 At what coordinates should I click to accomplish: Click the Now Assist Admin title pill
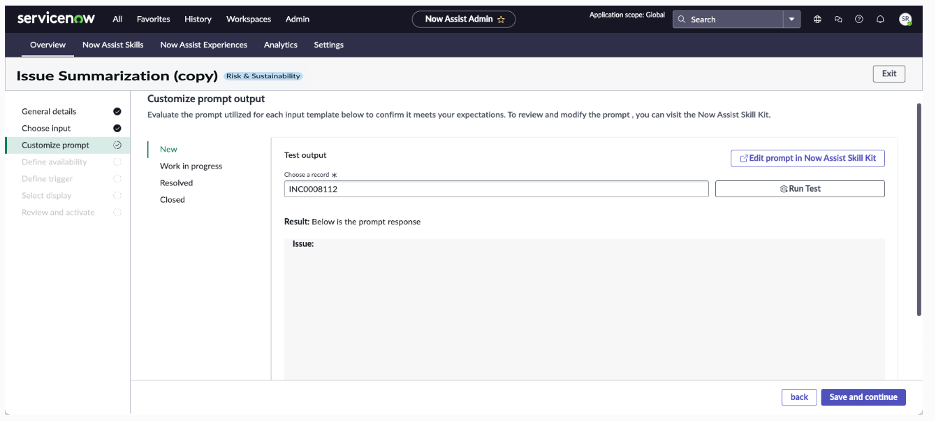(x=464, y=19)
